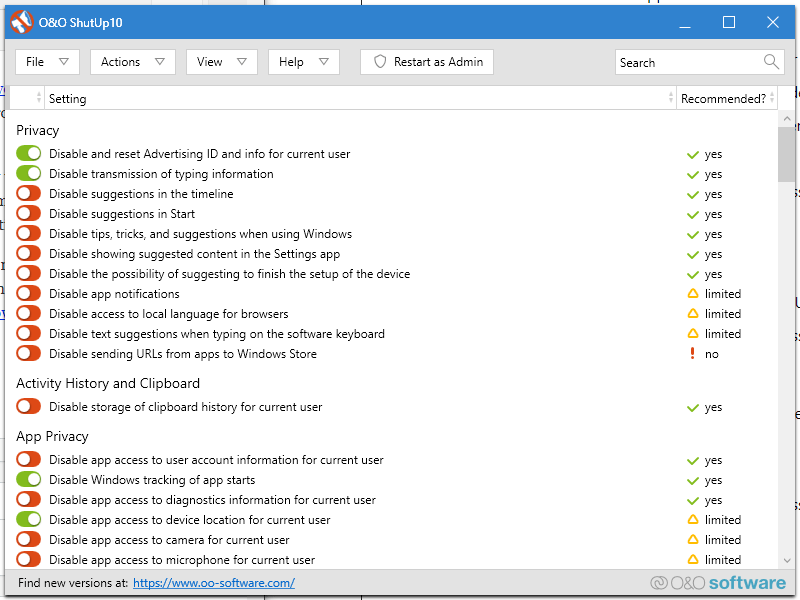
Task: Click the magnifier icon in the search box
Action: tap(771, 62)
